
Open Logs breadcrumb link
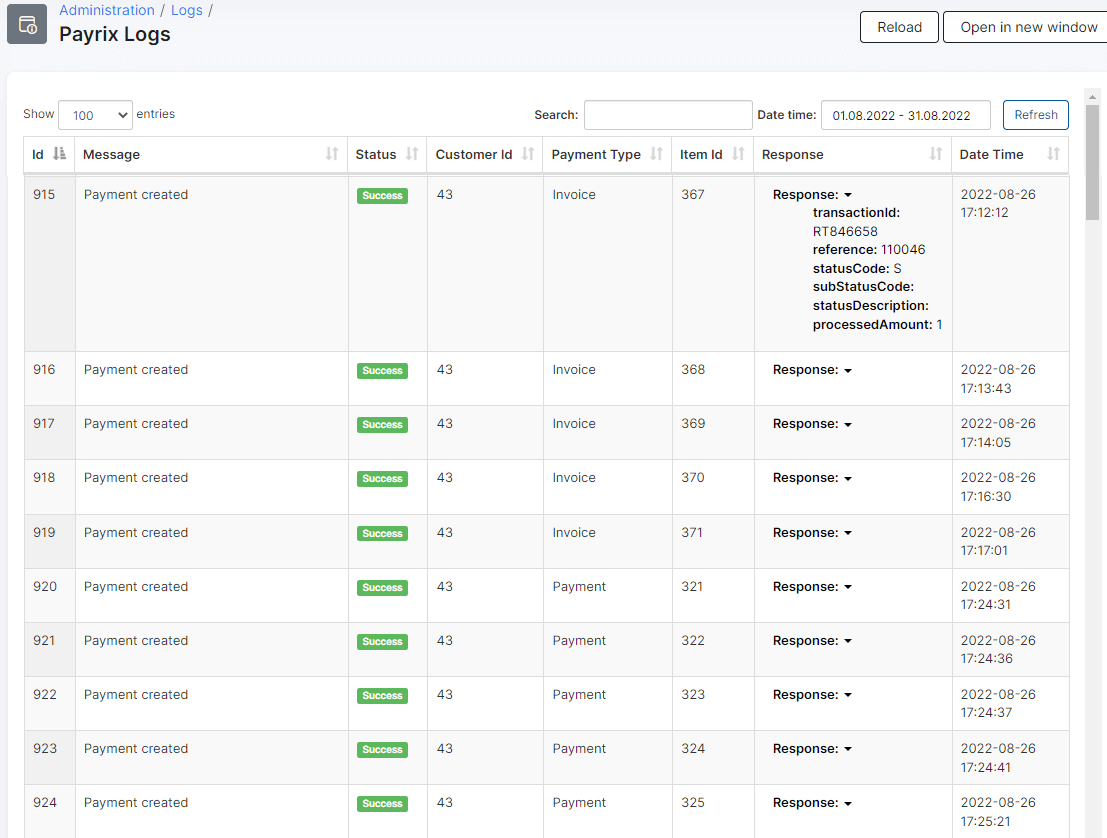coord(187,10)
